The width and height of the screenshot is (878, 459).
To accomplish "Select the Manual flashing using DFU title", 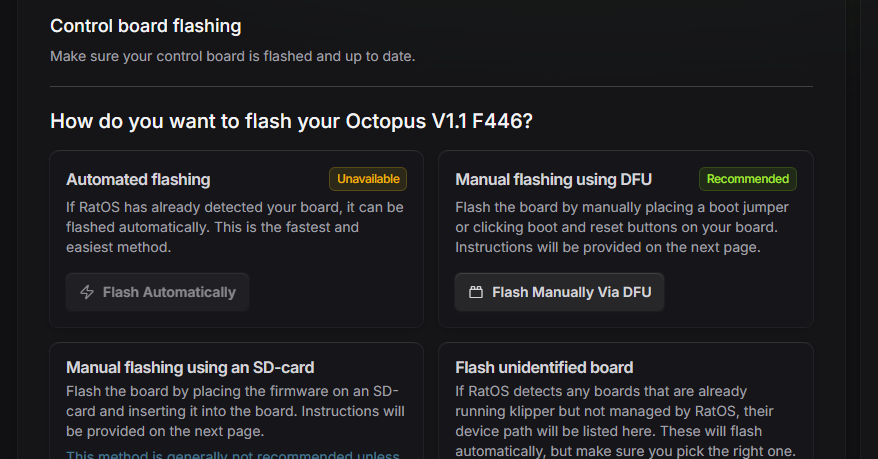I will coord(553,179).
